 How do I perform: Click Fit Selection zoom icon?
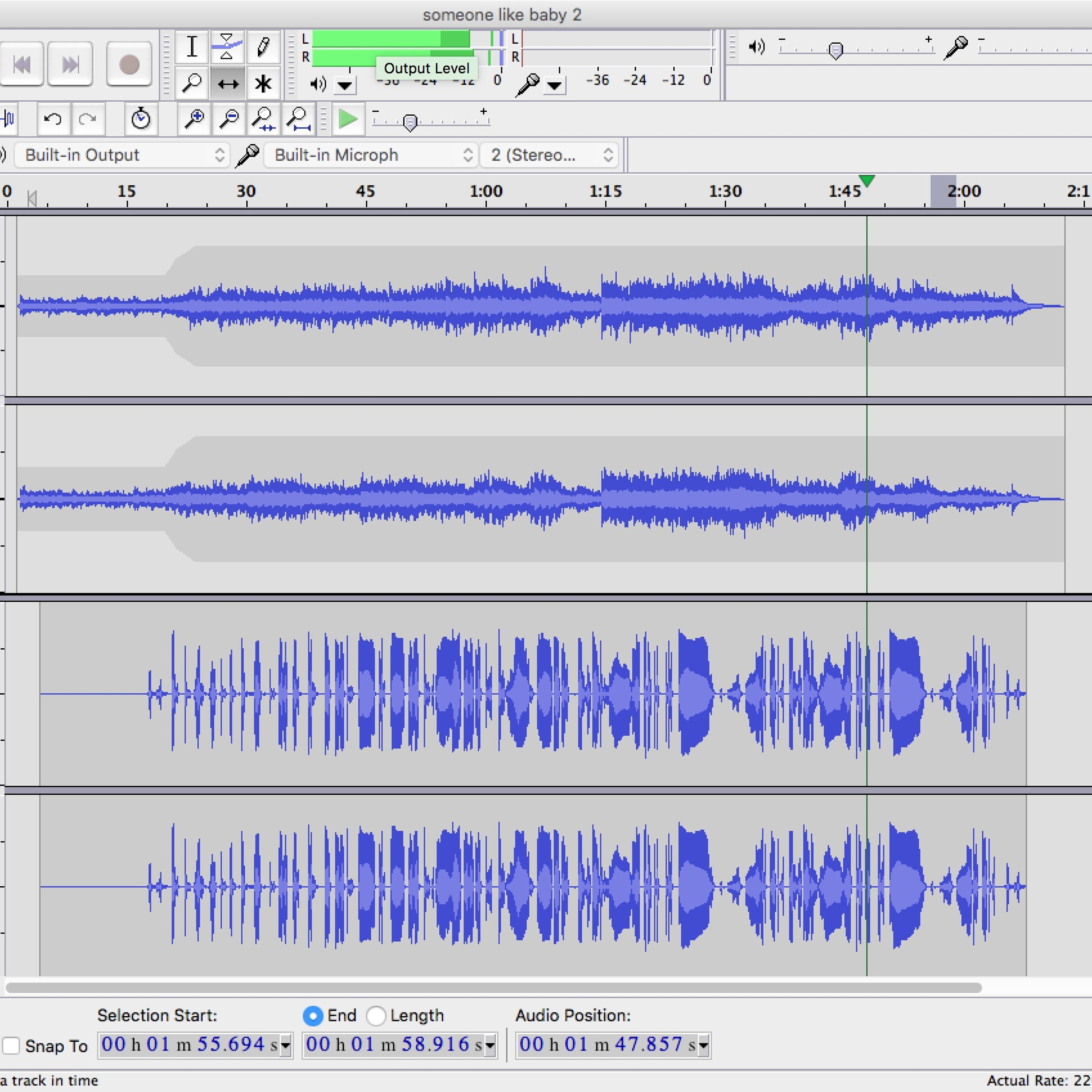coord(264,119)
